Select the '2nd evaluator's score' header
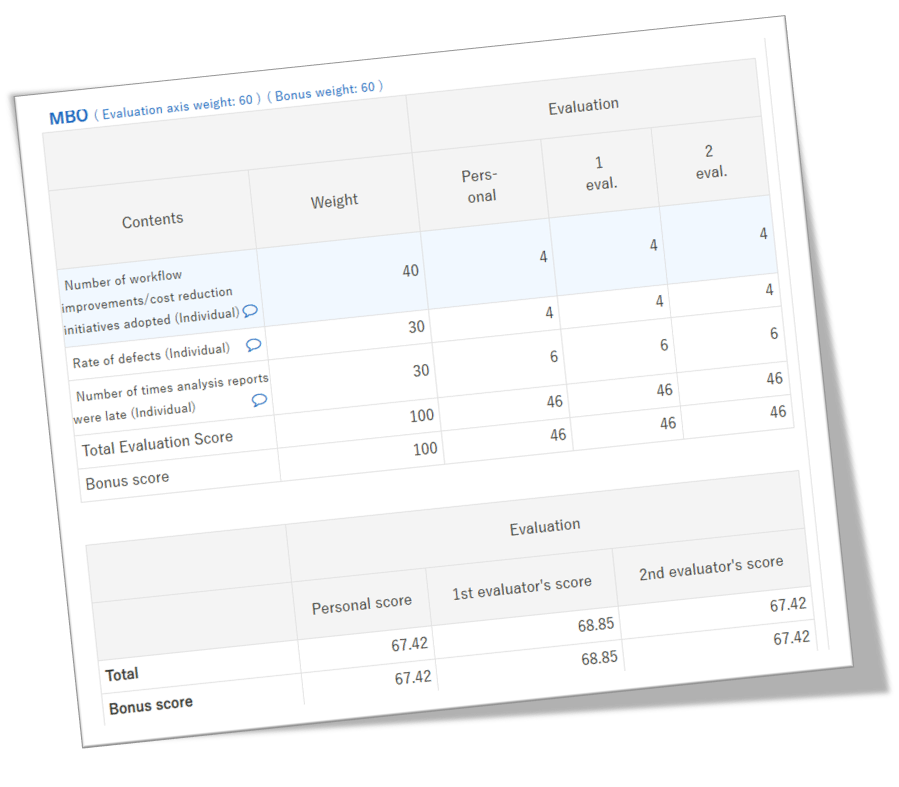Viewport: 899px width, 787px height. pyautogui.click(x=711, y=567)
